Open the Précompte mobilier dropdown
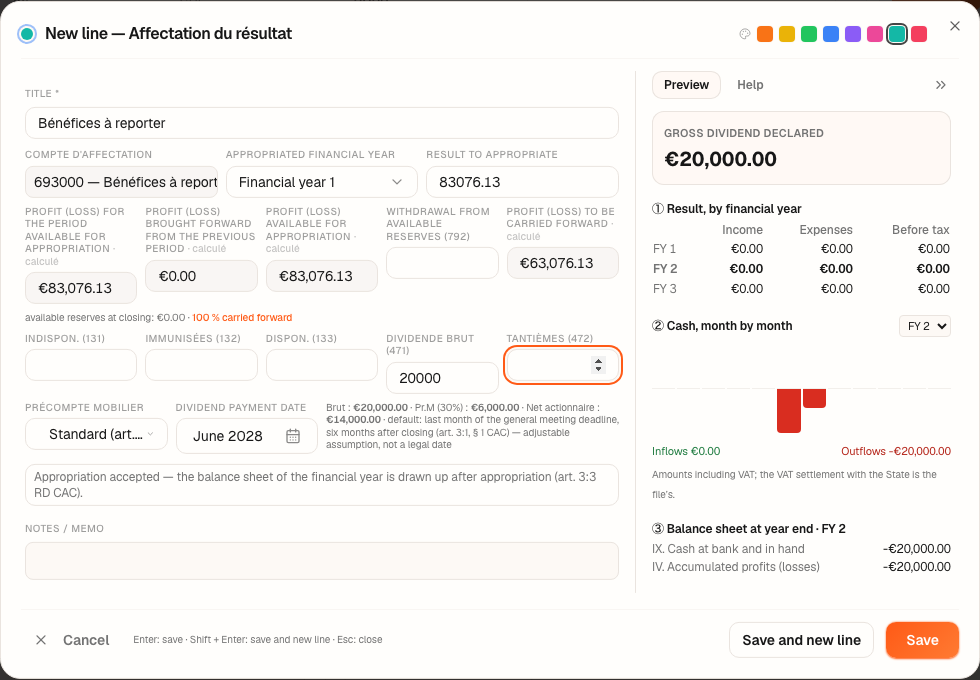Image resolution: width=980 pixels, height=680 pixels. coord(96,434)
